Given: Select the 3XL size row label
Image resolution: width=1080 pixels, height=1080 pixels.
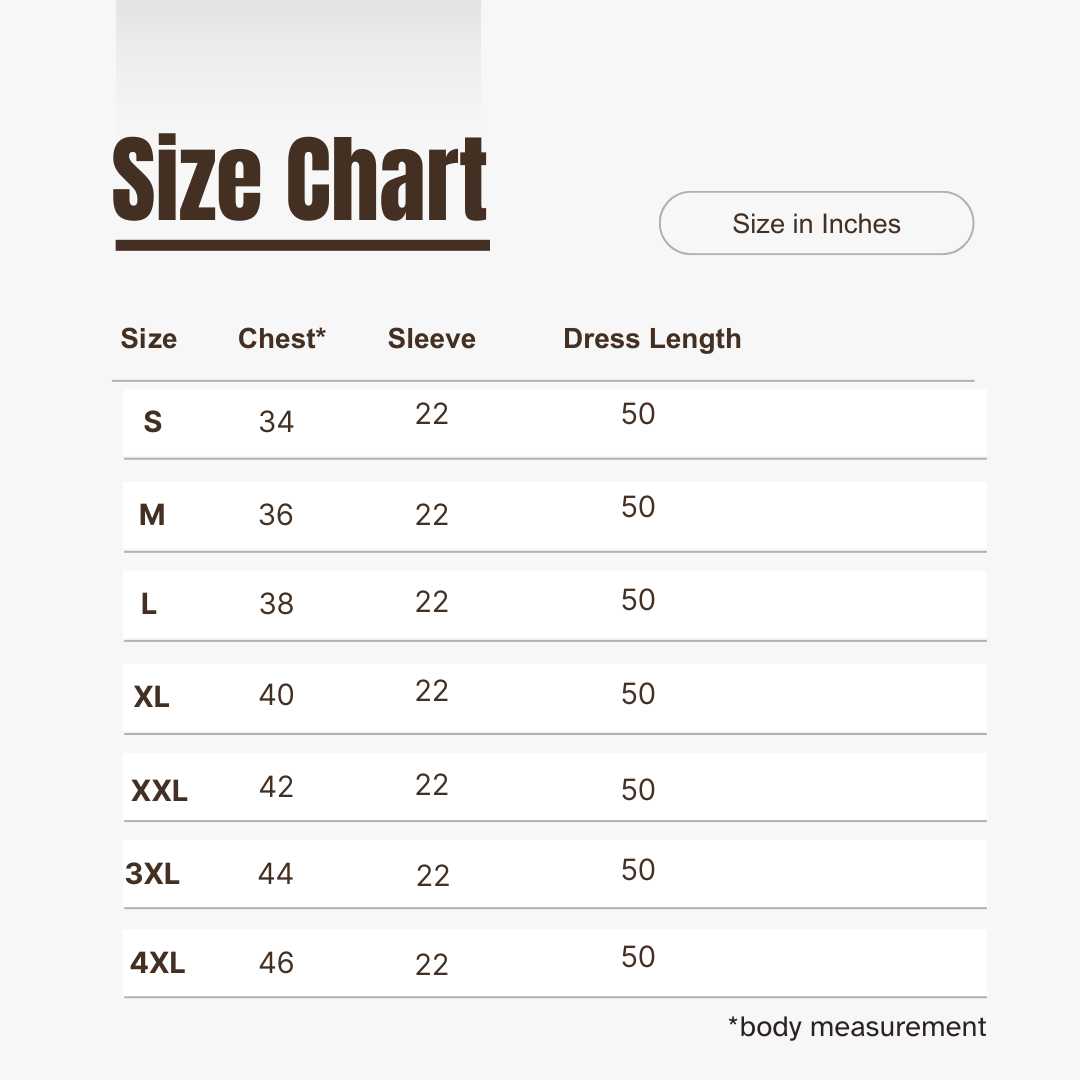Looking at the screenshot, I should coord(152,874).
